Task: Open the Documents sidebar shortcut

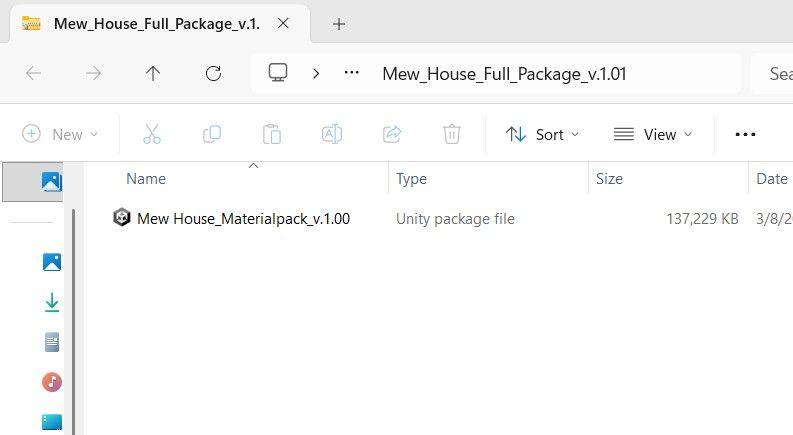Action: tap(52, 342)
